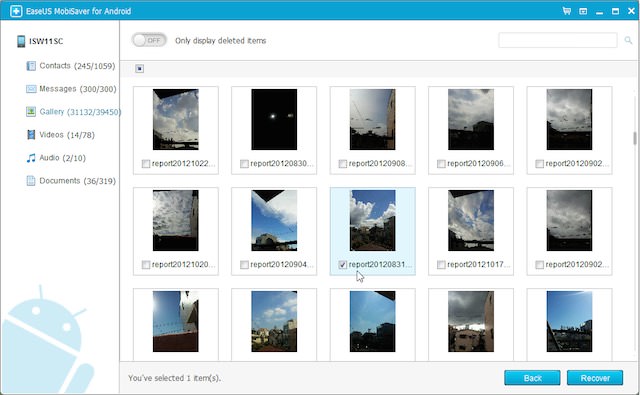
Task: Select the report20120906 photo thumbnail
Action: point(471,120)
